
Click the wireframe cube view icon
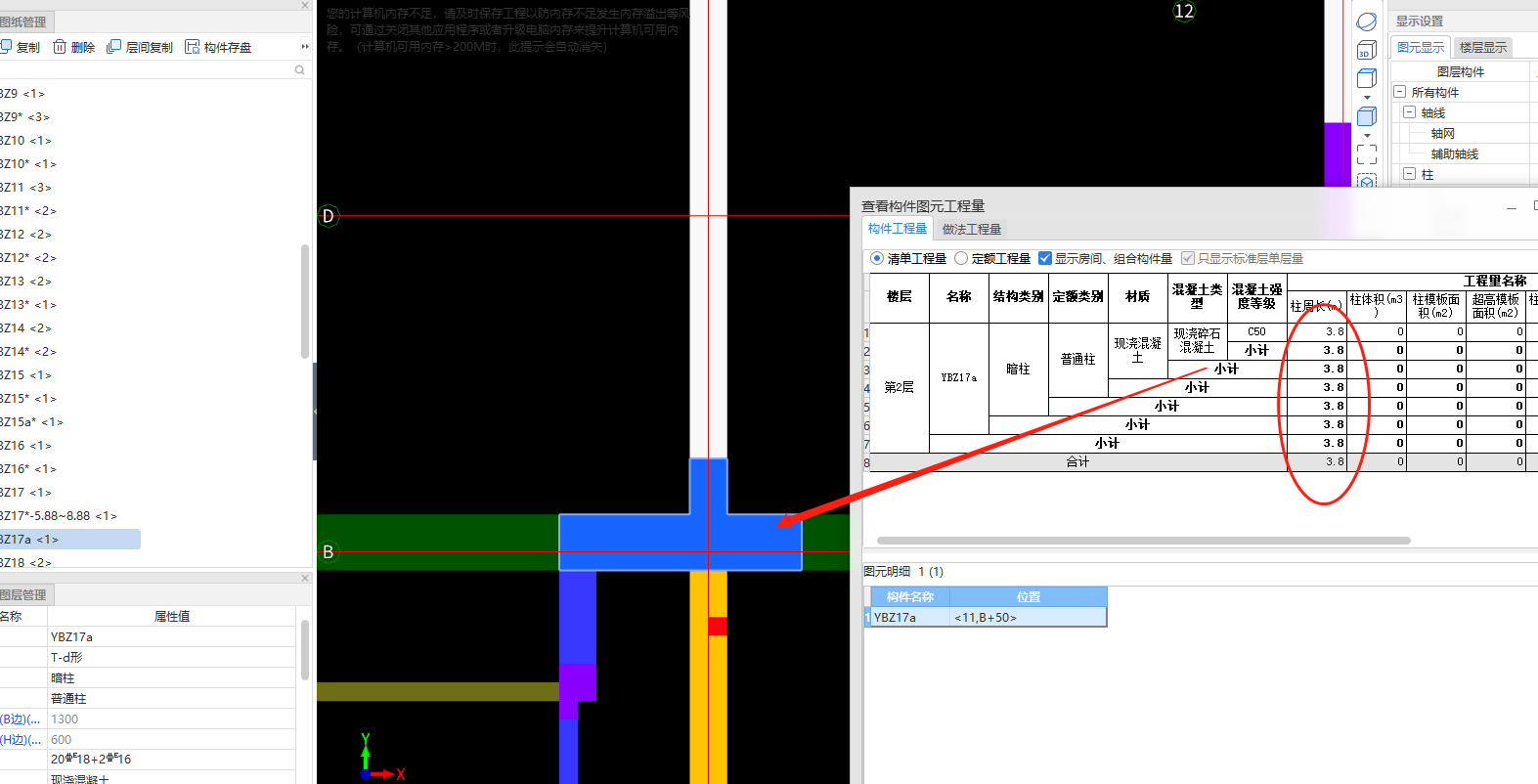click(1367, 78)
